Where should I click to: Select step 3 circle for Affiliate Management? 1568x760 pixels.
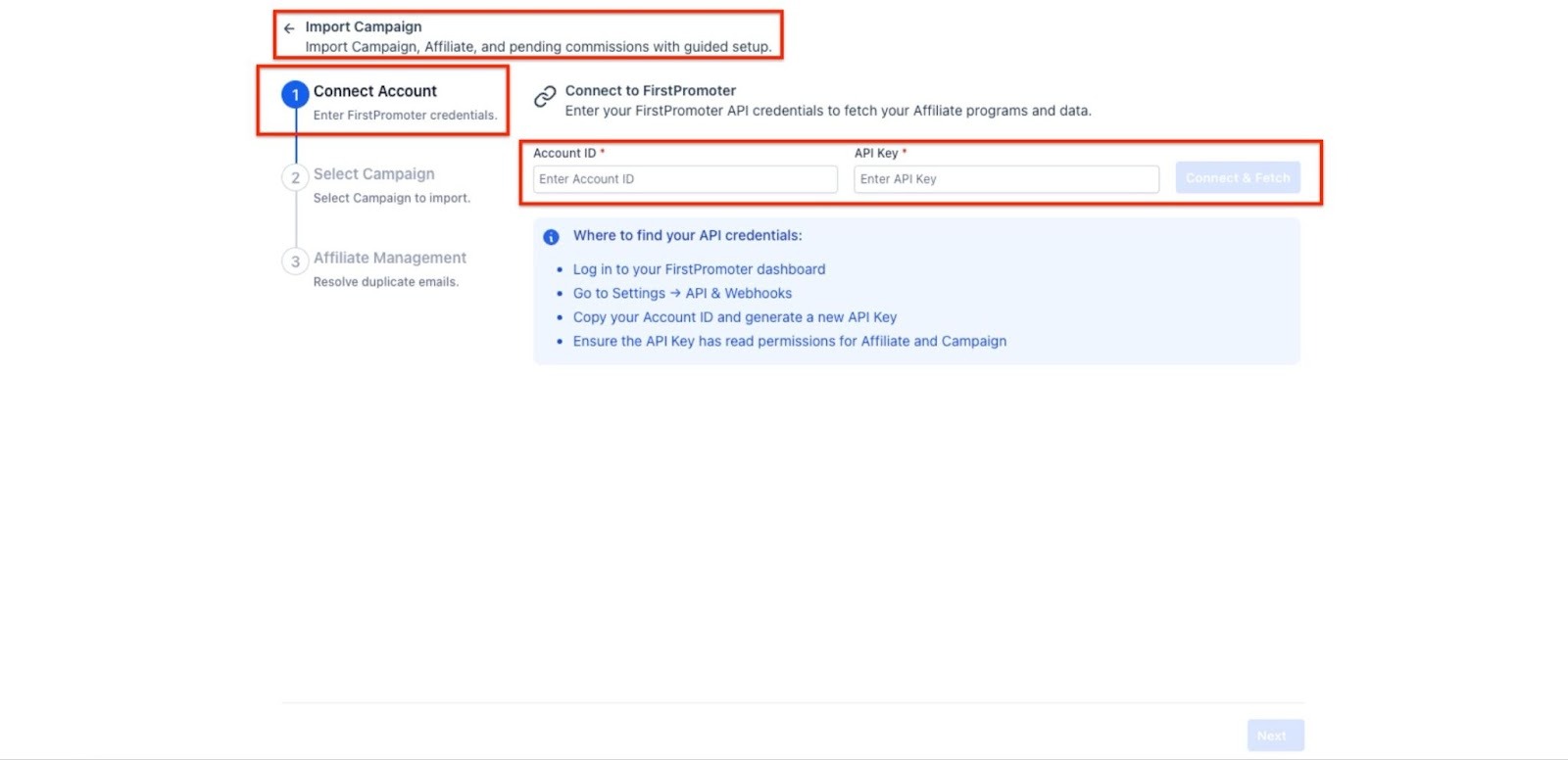pyautogui.click(x=295, y=261)
